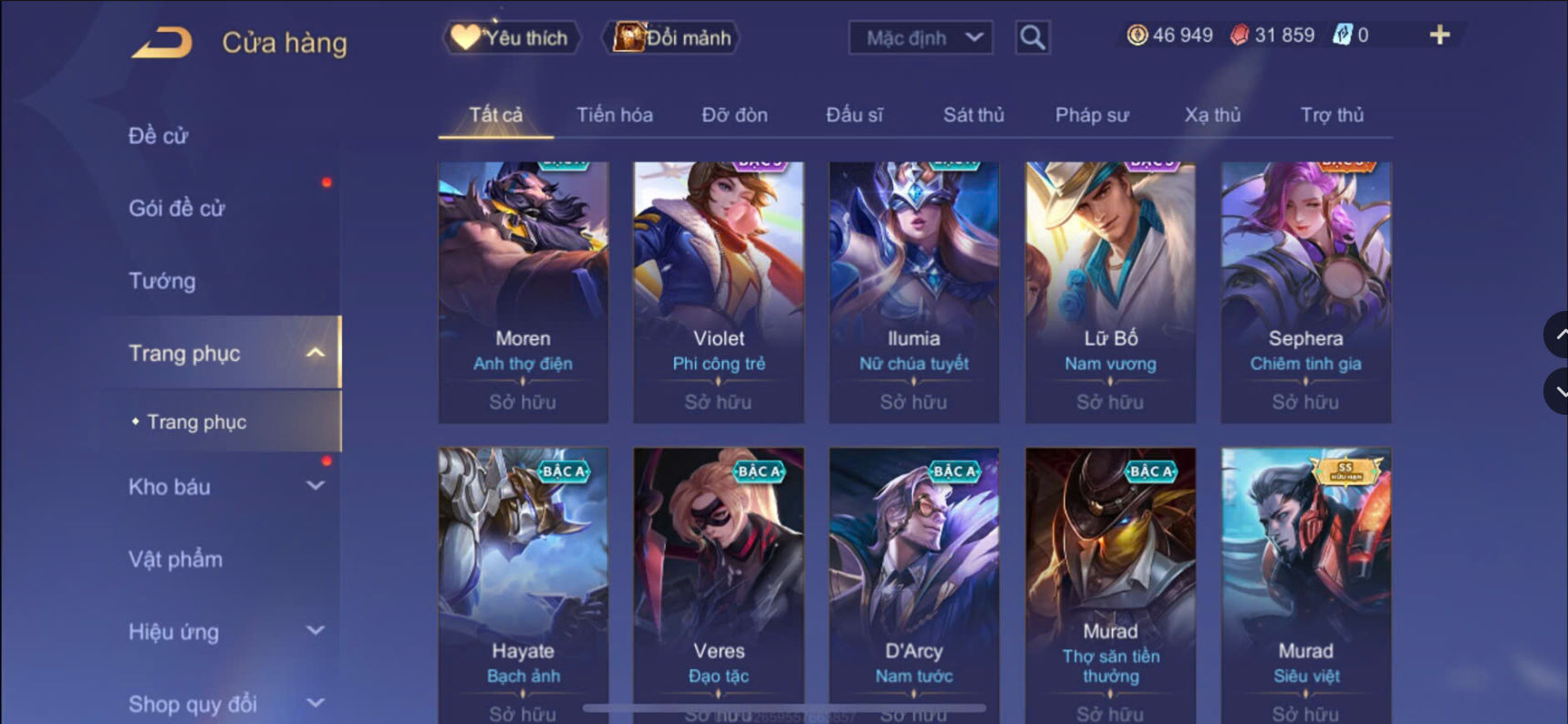
Task: Open Murad Siêu việt skin card
Action: [1306, 585]
